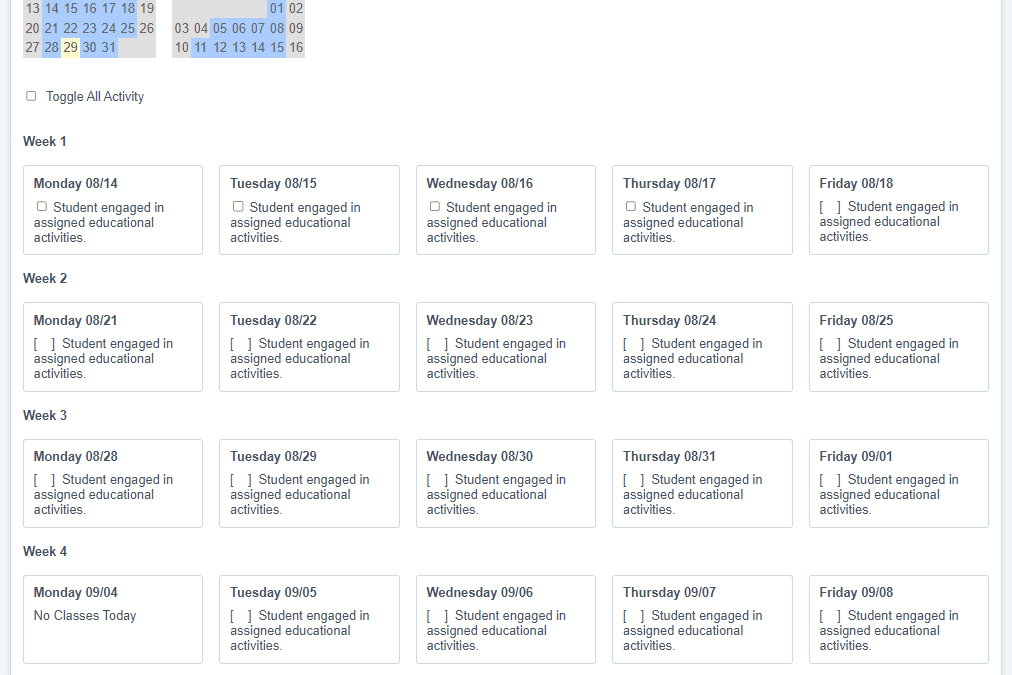The image size is (1012, 675).
Task: Click the Friday 08/18 bracket checkbox placeholder
Action: 830,207
